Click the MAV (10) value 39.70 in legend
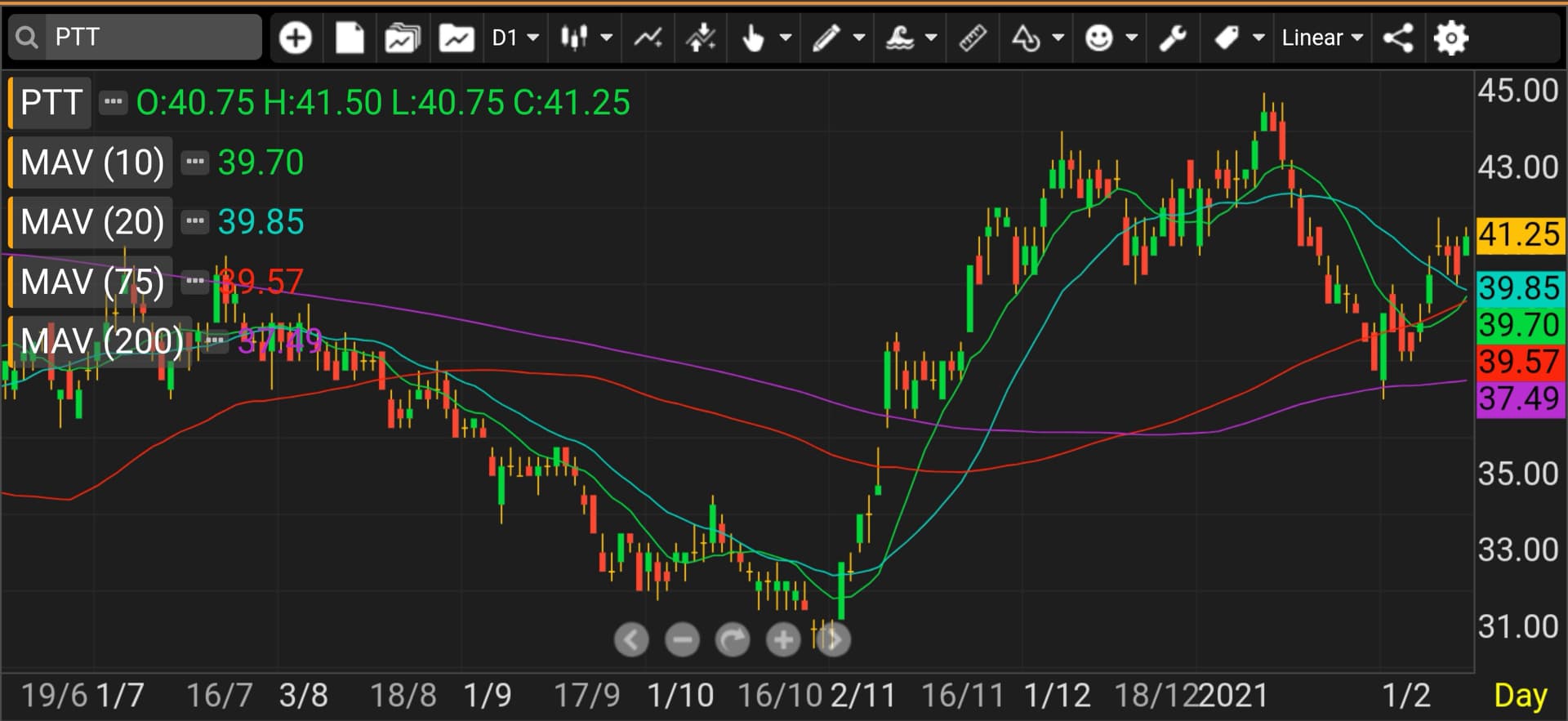 (x=261, y=162)
